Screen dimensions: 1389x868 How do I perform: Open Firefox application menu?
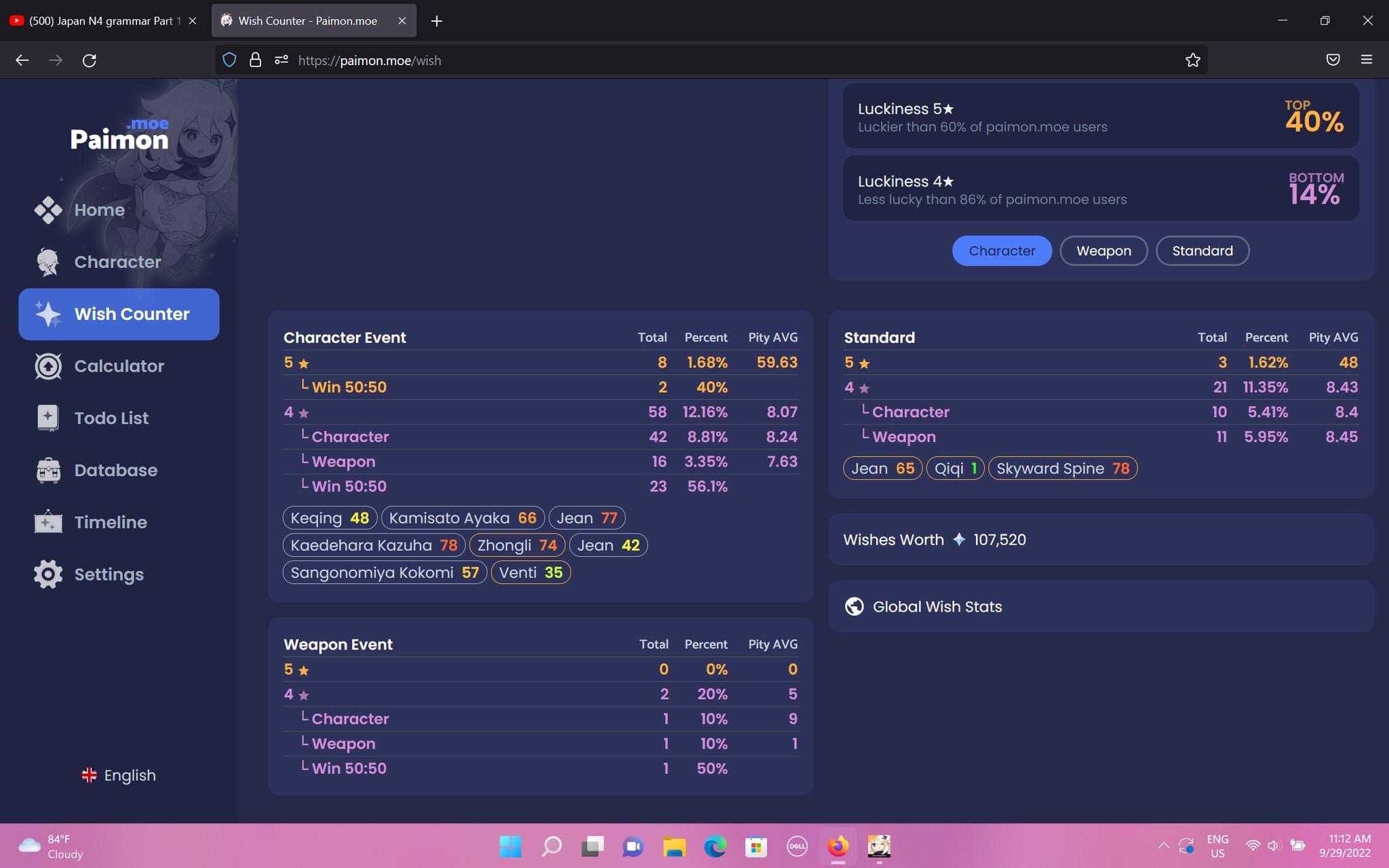[x=1366, y=60]
